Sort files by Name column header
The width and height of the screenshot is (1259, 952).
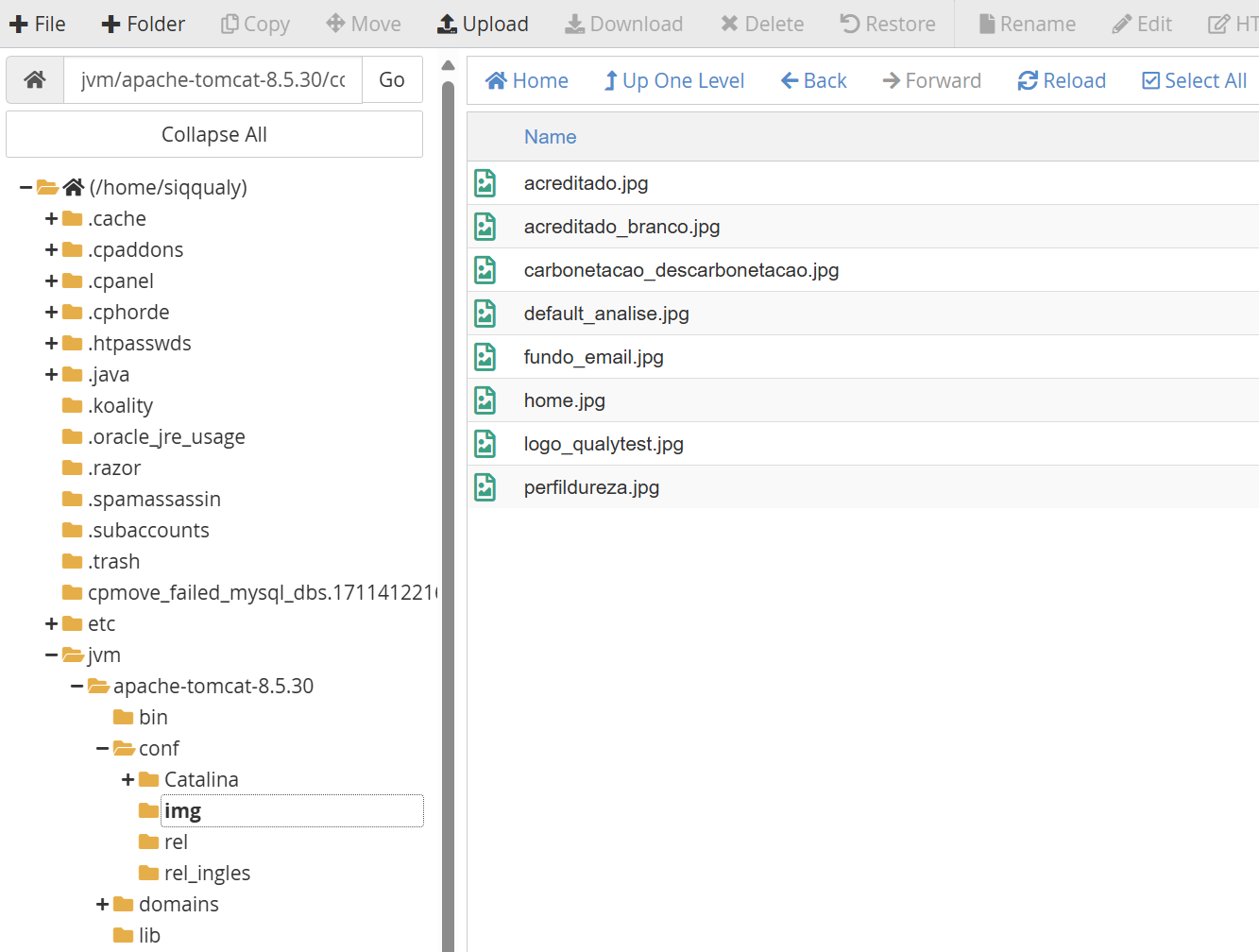pos(550,137)
